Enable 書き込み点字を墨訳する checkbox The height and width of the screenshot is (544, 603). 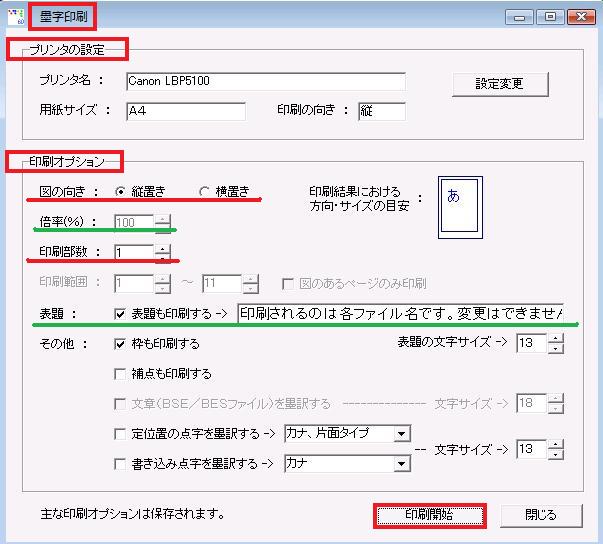coord(121,464)
